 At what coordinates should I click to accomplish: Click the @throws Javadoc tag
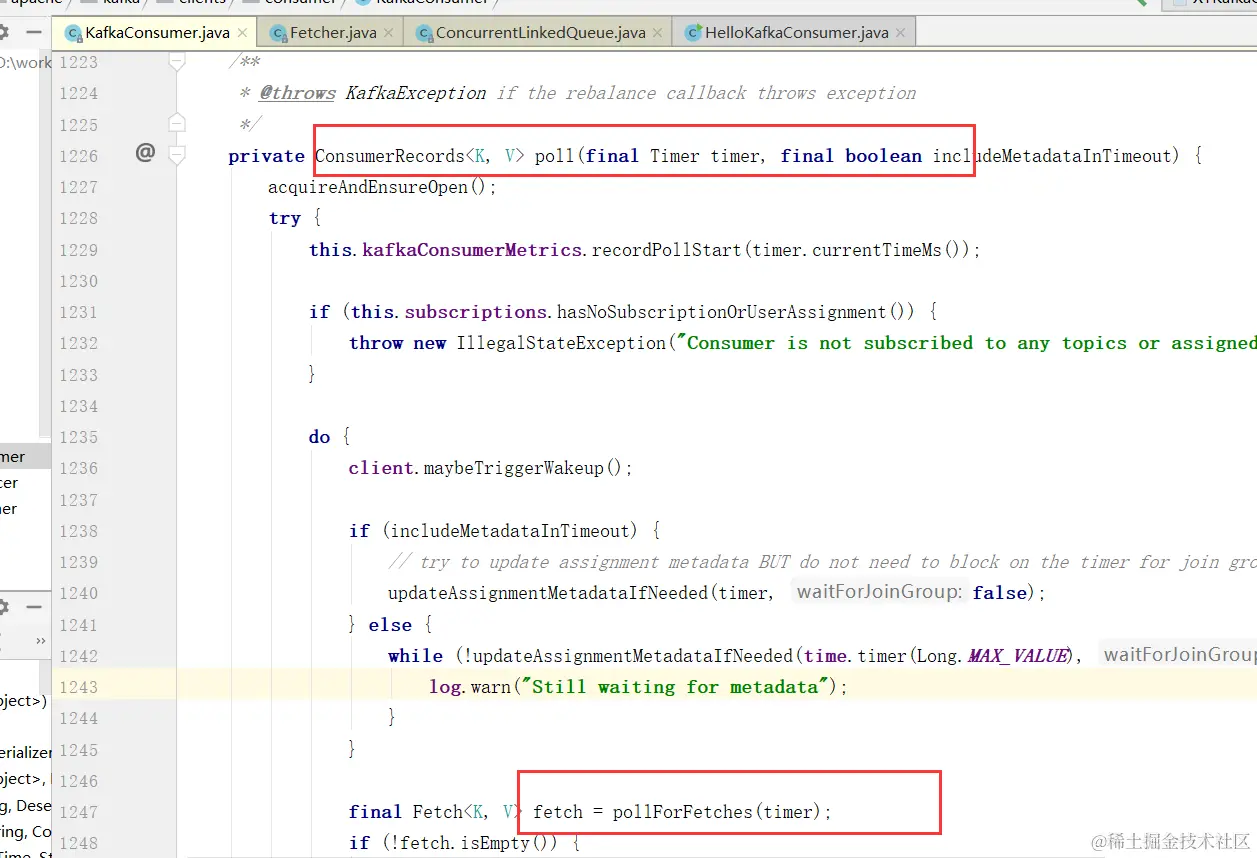click(297, 93)
